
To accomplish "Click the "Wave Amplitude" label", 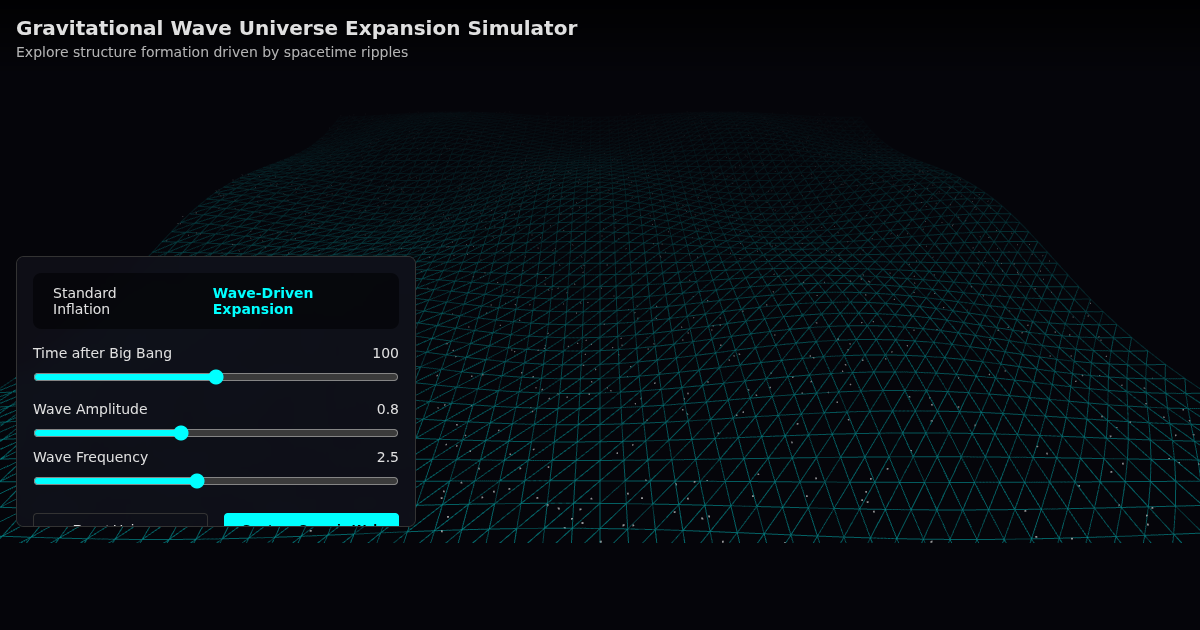I will coord(90,409).
